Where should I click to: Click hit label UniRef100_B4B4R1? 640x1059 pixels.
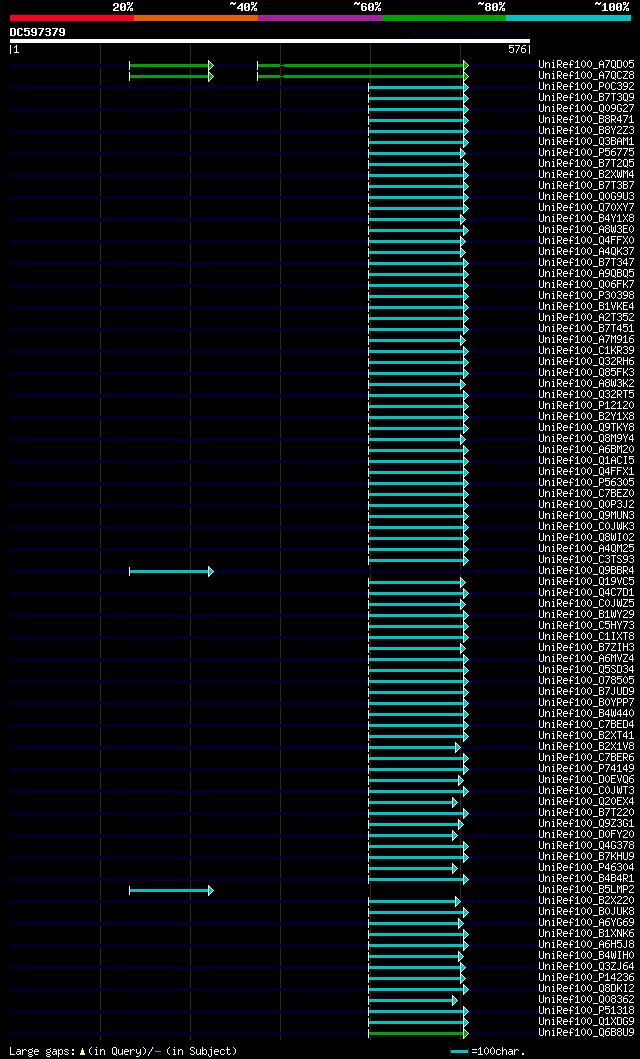click(586, 879)
